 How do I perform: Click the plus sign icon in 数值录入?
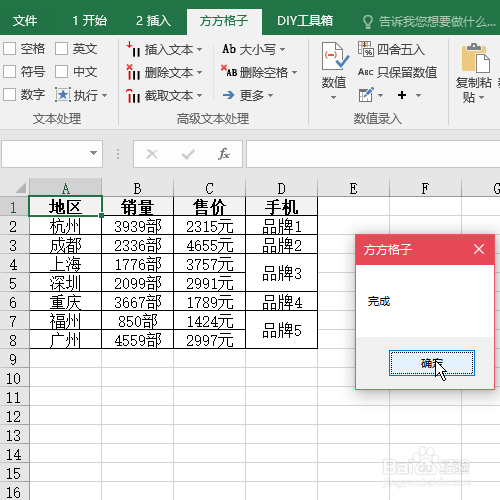point(402,95)
